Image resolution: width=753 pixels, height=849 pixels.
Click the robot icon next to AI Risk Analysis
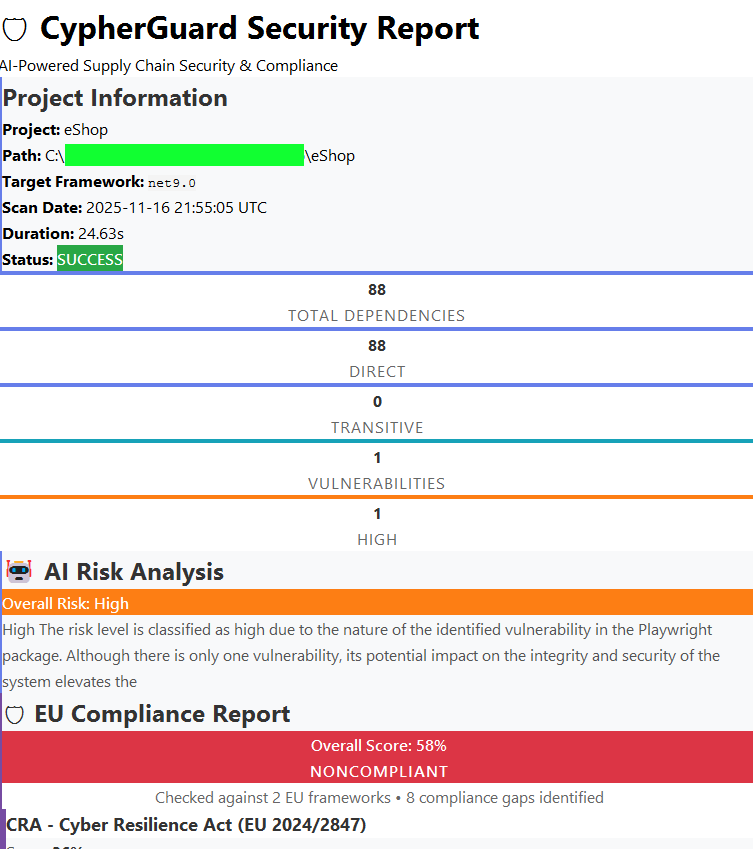click(x=19, y=572)
